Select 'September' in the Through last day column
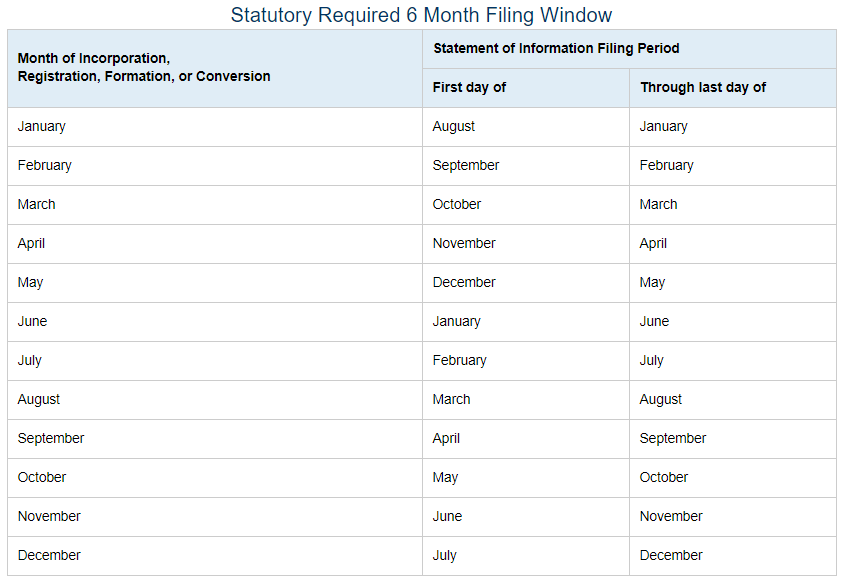The height and width of the screenshot is (587, 847). point(672,438)
